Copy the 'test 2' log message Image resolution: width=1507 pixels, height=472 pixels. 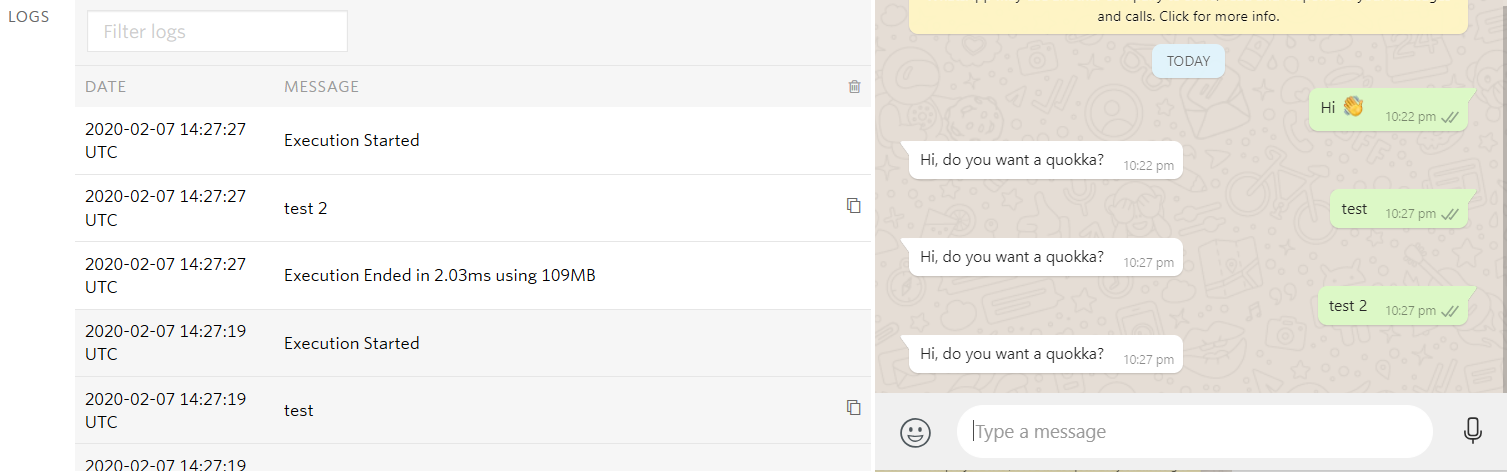pyautogui.click(x=853, y=205)
